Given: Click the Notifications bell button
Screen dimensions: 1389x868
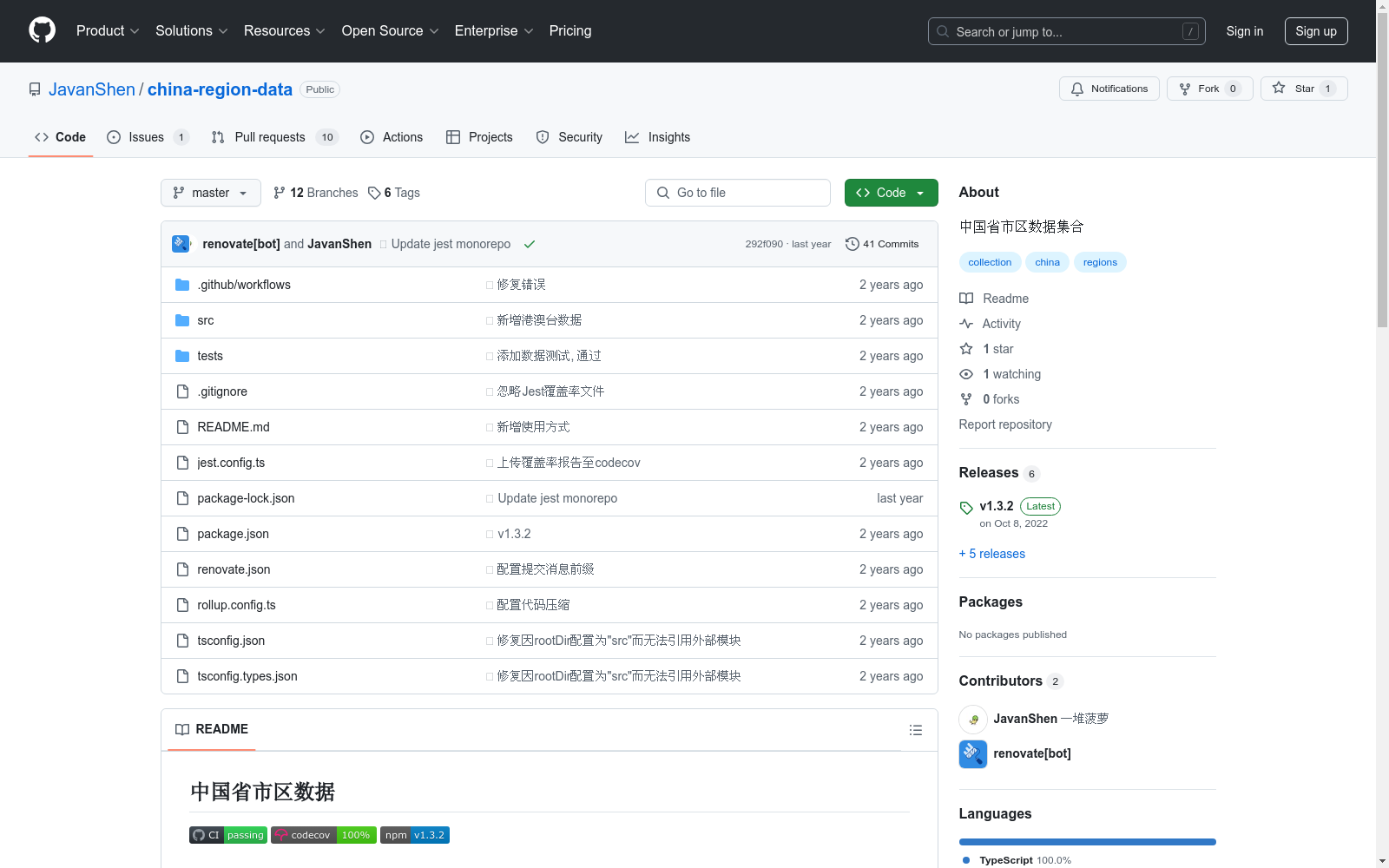Looking at the screenshot, I should coord(1109,89).
